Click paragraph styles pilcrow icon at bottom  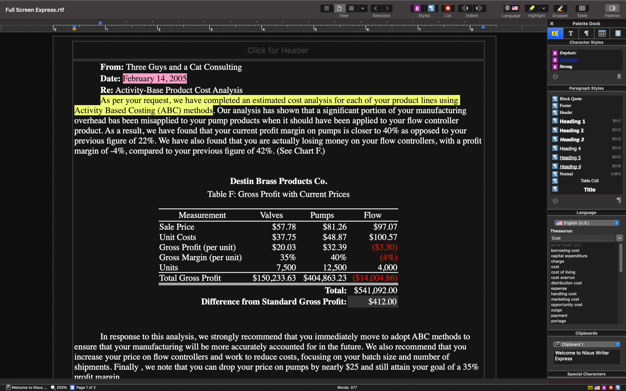click(619, 200)
